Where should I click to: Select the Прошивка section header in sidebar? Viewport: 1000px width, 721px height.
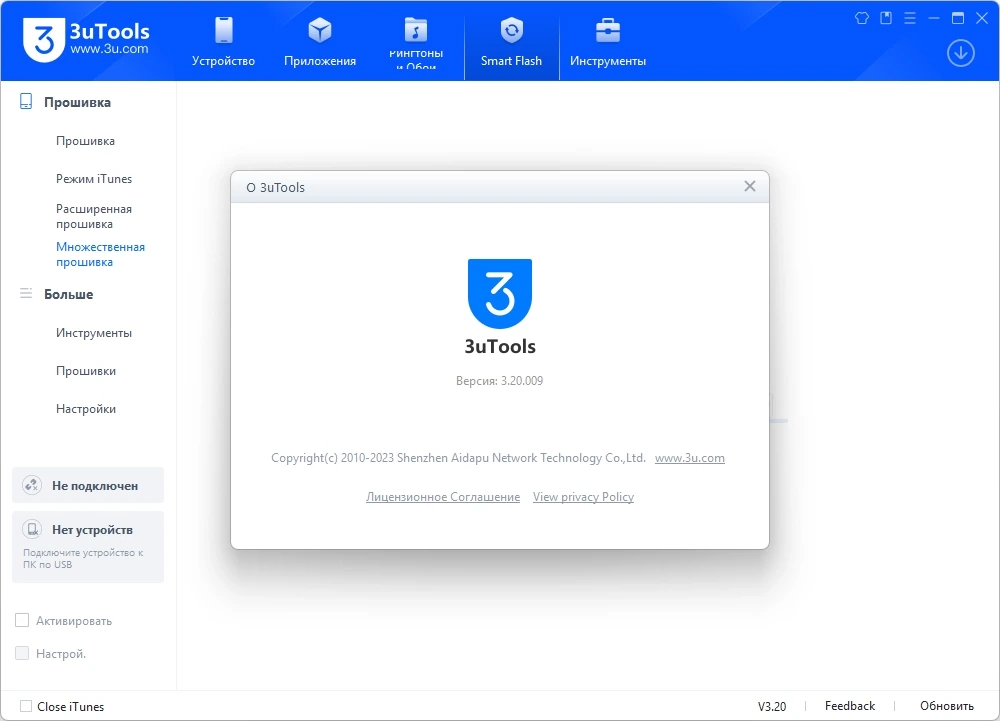pos(77,102)
